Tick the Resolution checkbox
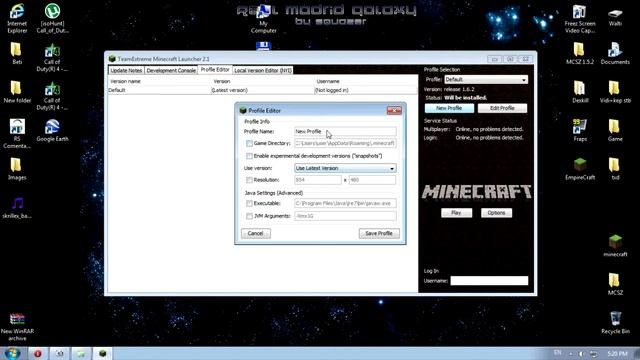The height and width of the screenshot is (360, 640). [x=249, y=180]
